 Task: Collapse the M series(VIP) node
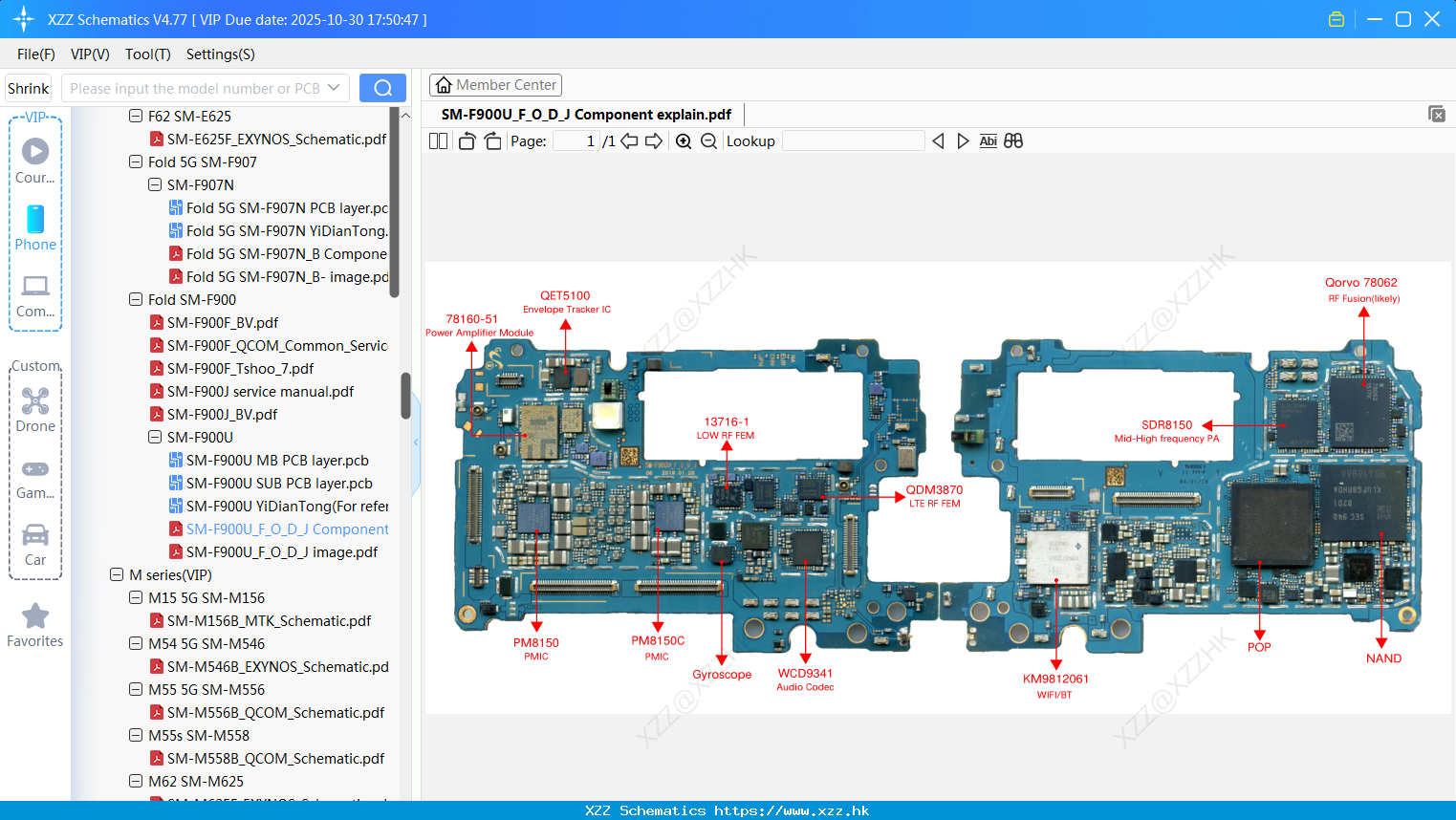(x=116, y=575)
